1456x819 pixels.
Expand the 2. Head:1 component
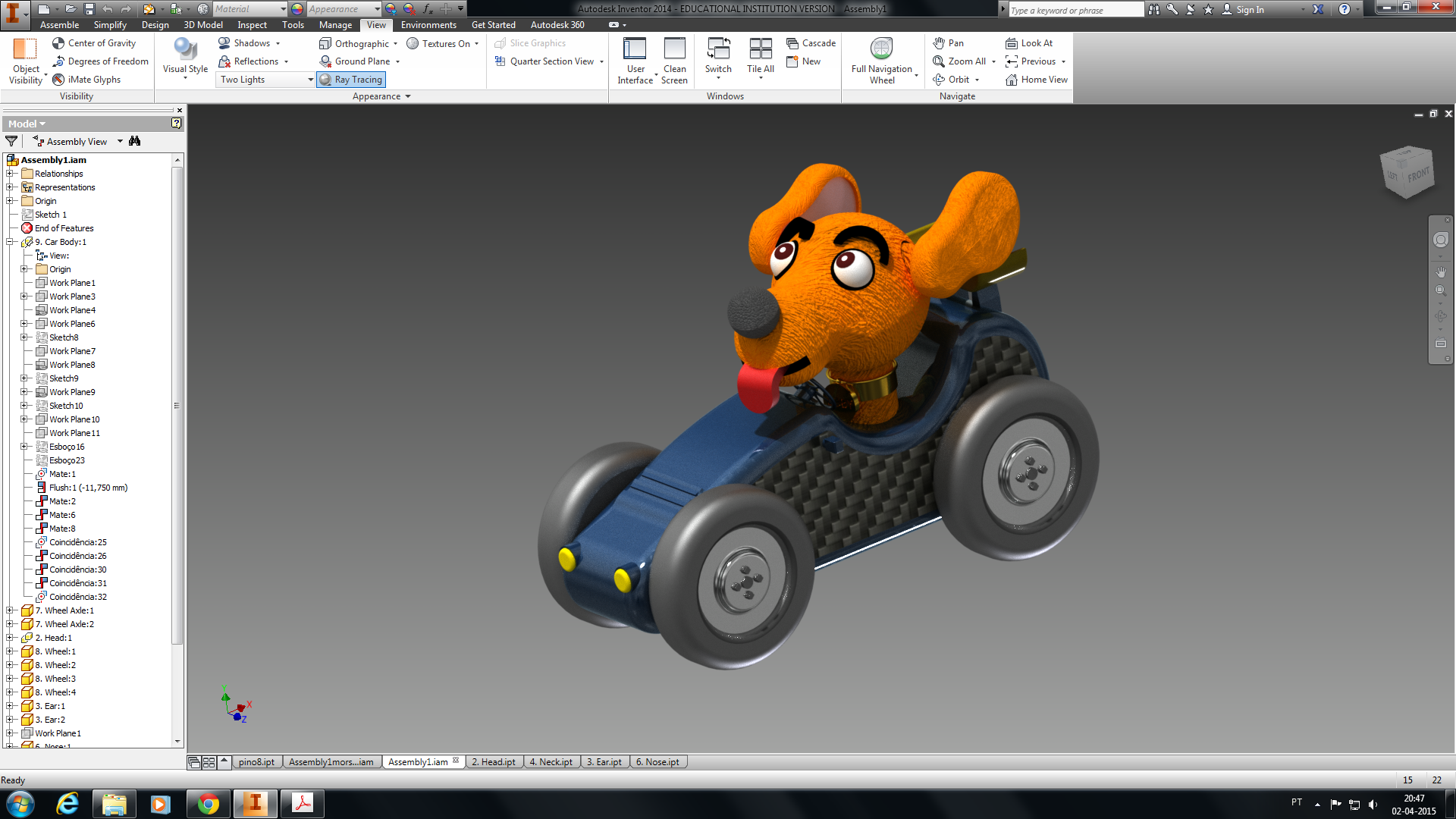tap(11, 638)
